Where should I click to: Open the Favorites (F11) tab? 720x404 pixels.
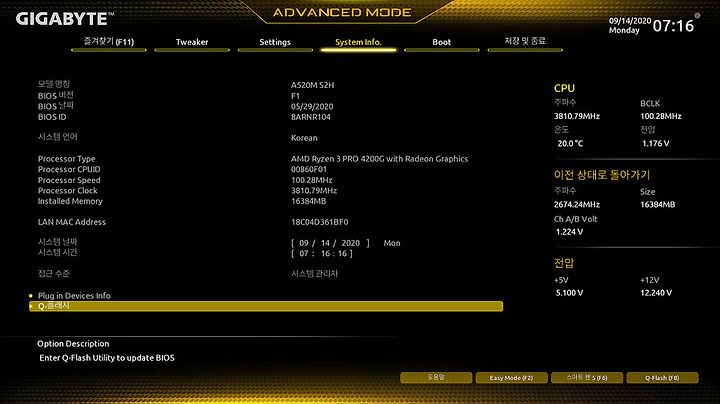pyautogui.click(x=109, y=42)
